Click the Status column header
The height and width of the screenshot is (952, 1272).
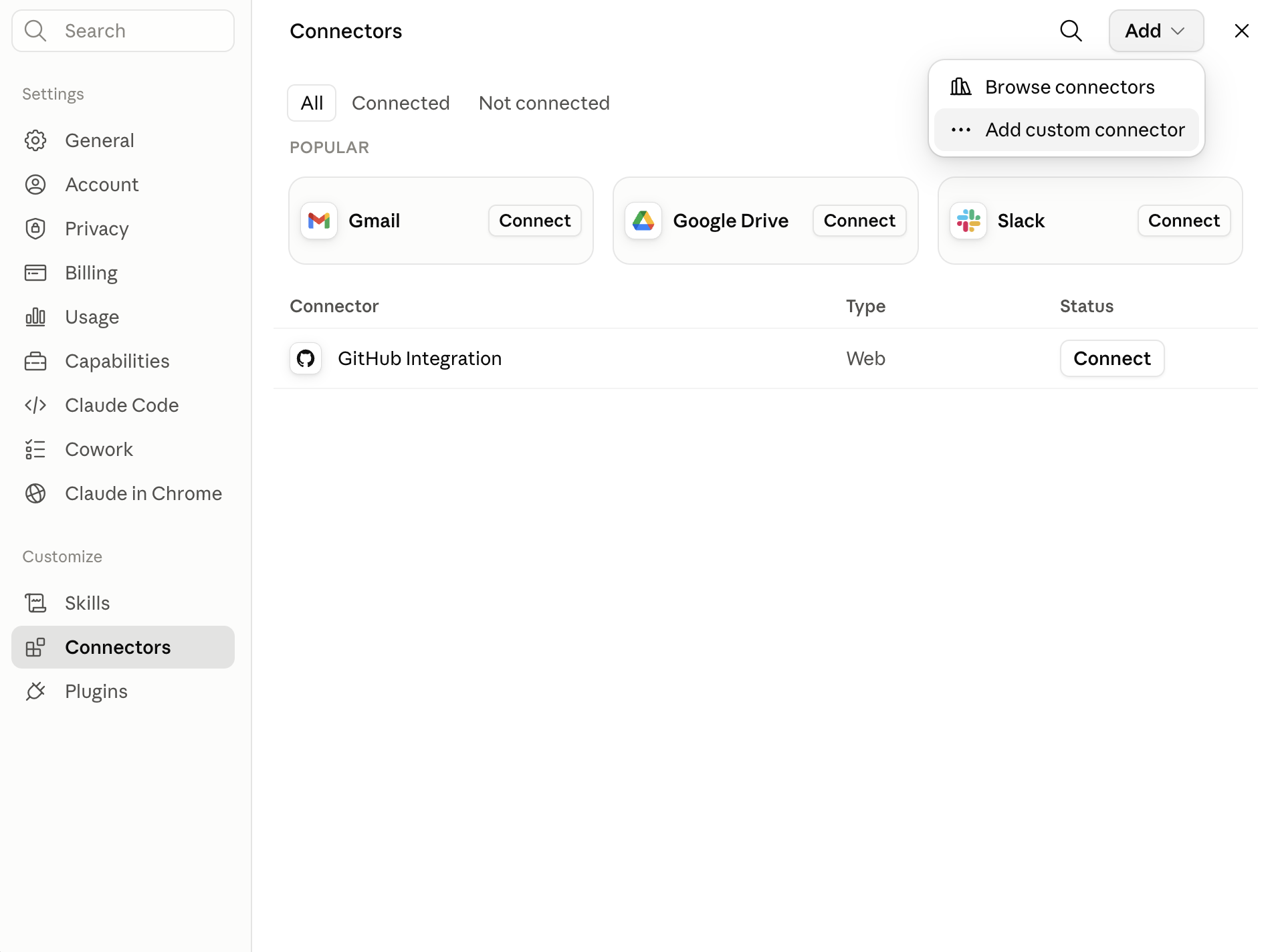click(x=1086, y=306)
